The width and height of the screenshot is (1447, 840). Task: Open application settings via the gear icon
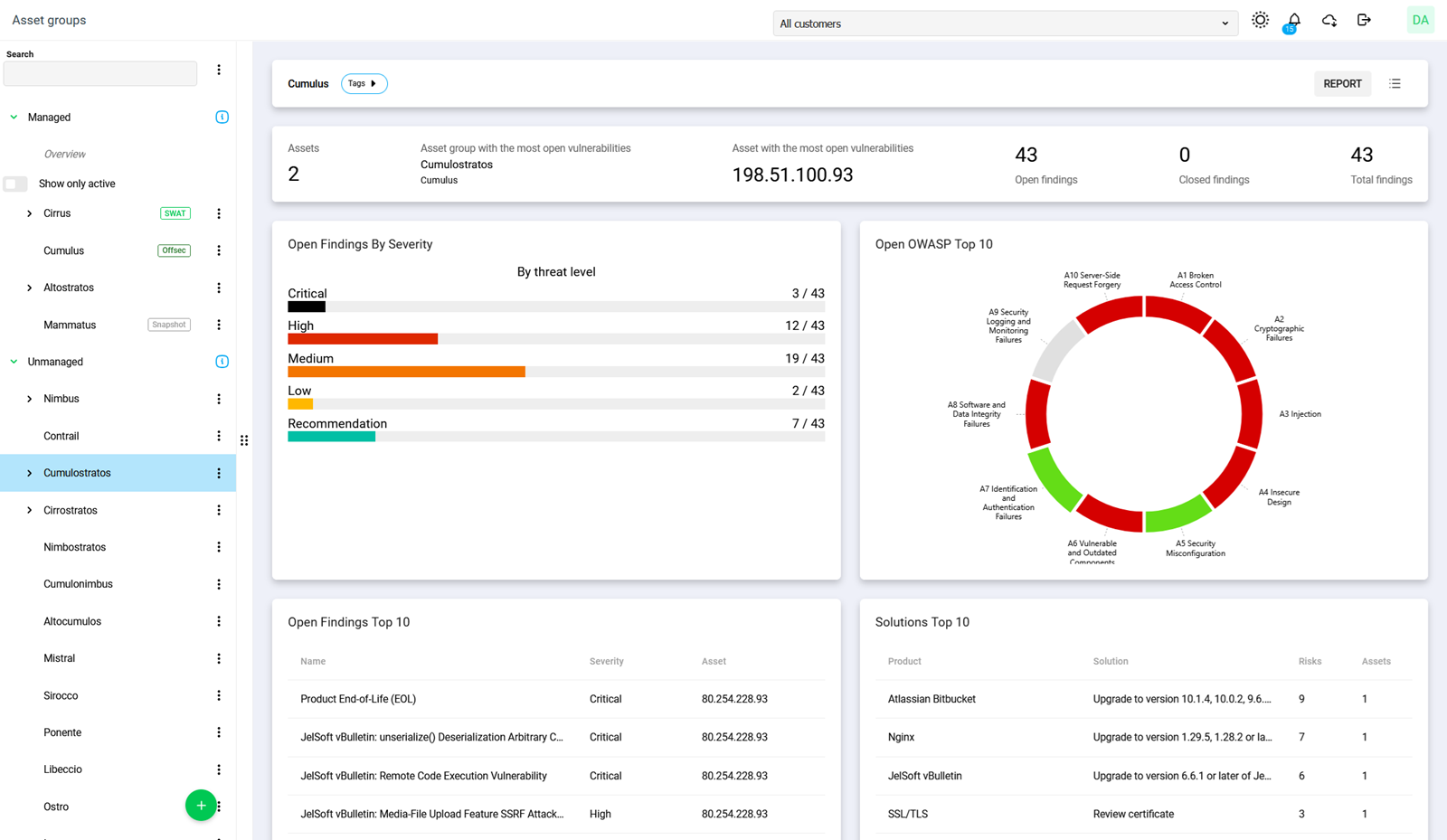[x=1260, y=19]
